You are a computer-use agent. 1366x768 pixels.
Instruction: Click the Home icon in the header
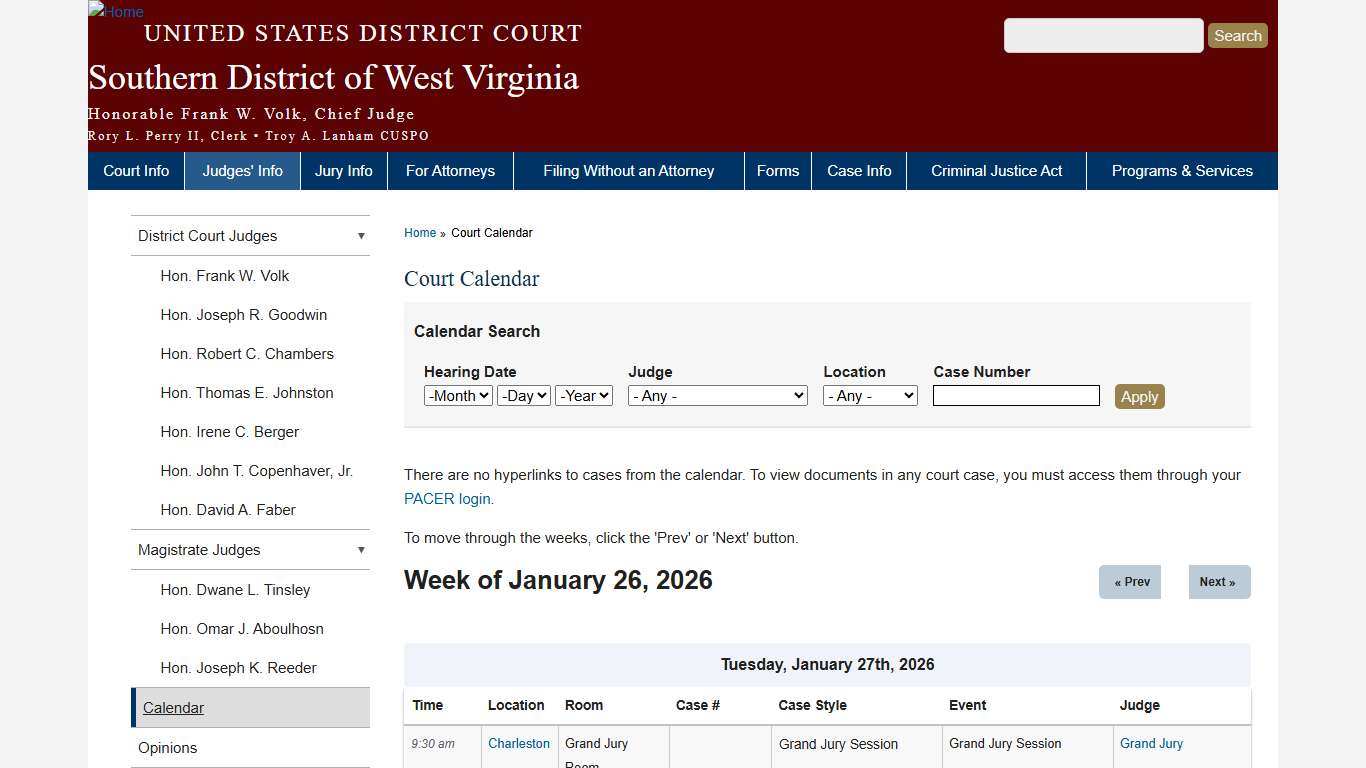[114, 12]
